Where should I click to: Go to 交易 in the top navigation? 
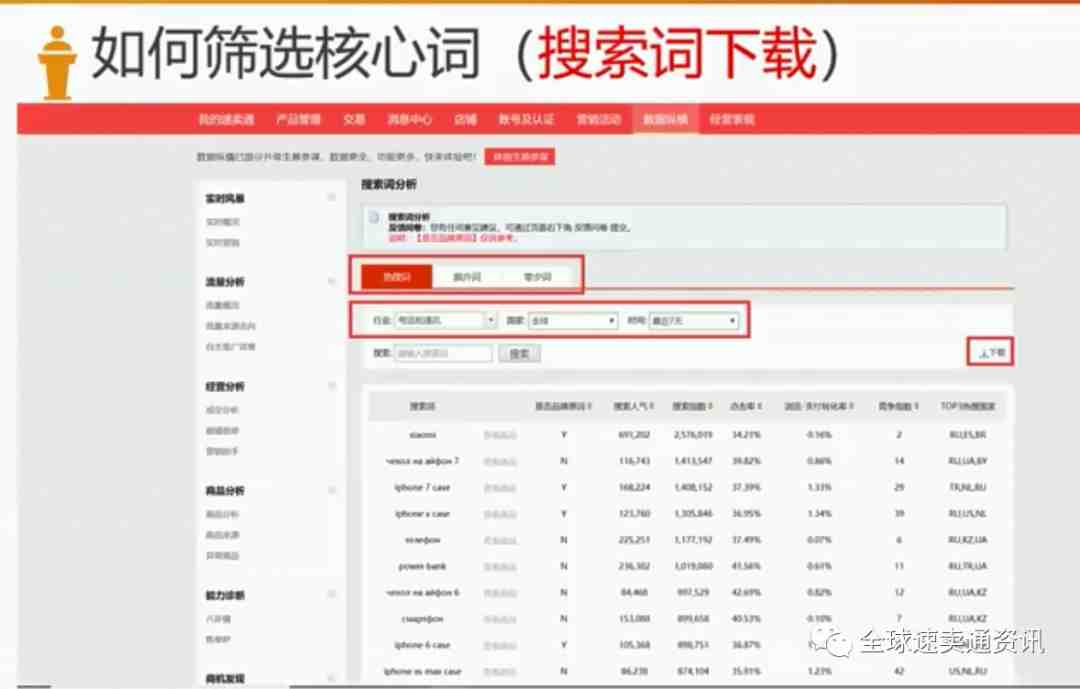coord(354,120)
